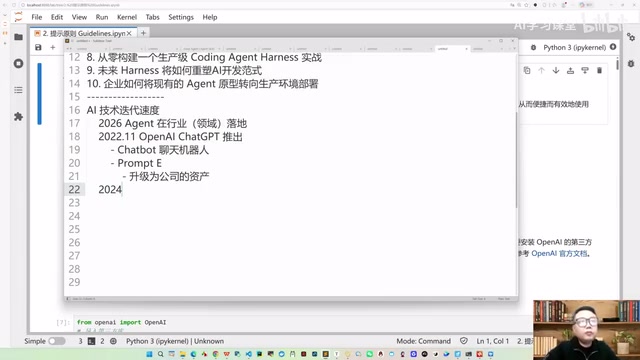The height and width of the screenshot is (360, 640).
Task: Open the OpenAI 官方文档 link
Action: 560,253
